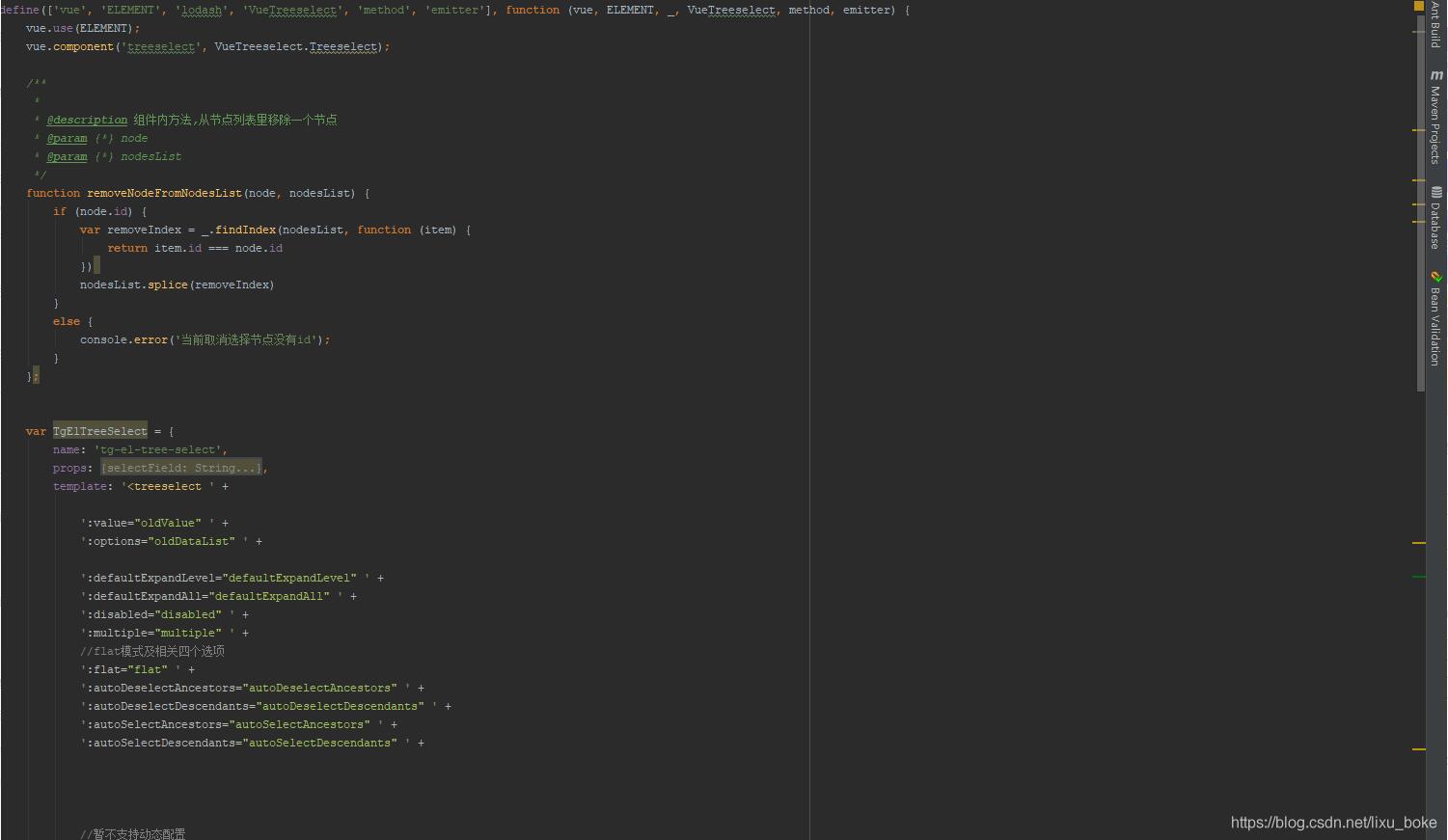Click the Database cylinder icon
The height and width of the screenshot is (840, 1448).
click(x=1435, y=192)
